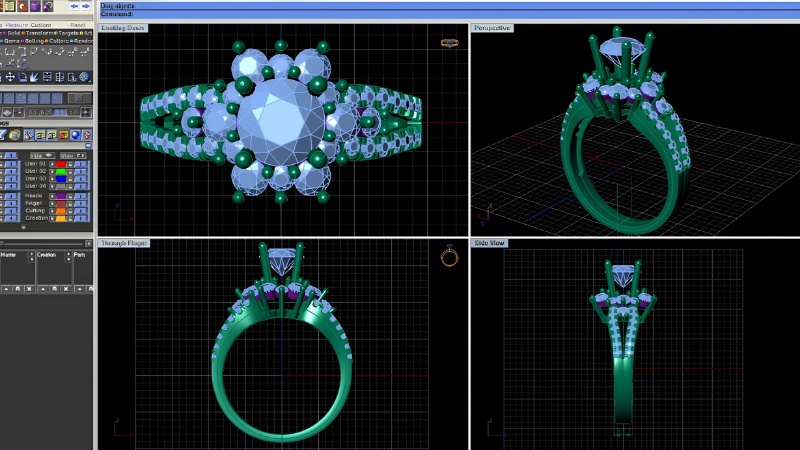Click the left blue arrow button

click(x=74, y=6)
